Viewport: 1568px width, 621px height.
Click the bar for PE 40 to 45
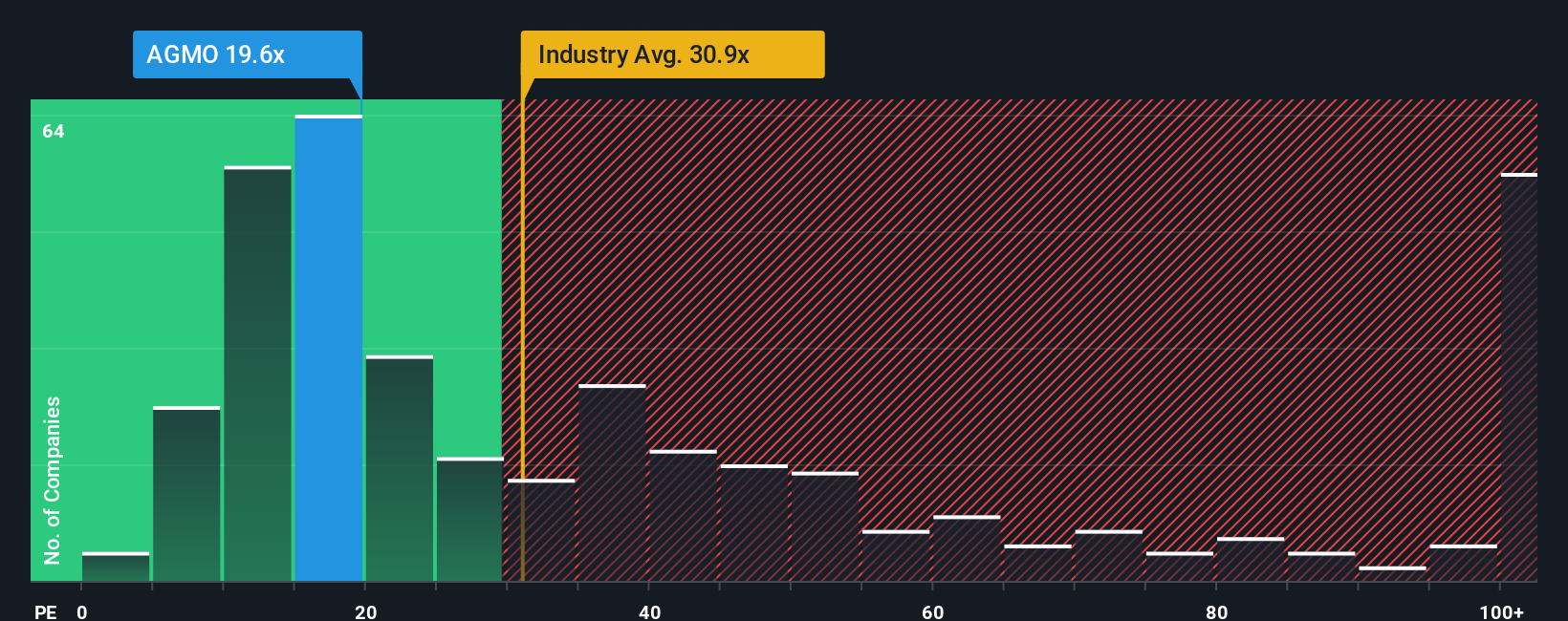pos(684,515)
